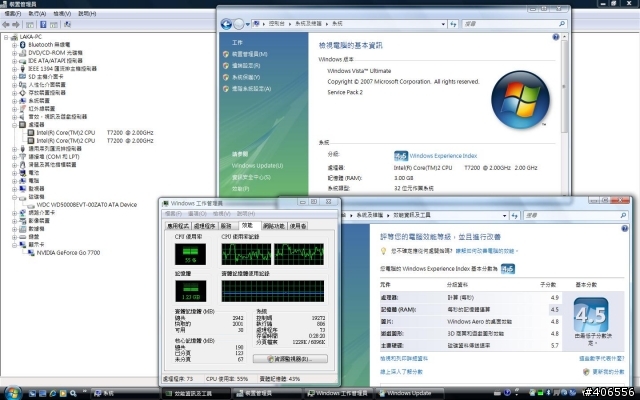
Task: Expand the DVD/CD-ROM drives node
Action: (14, 53)
